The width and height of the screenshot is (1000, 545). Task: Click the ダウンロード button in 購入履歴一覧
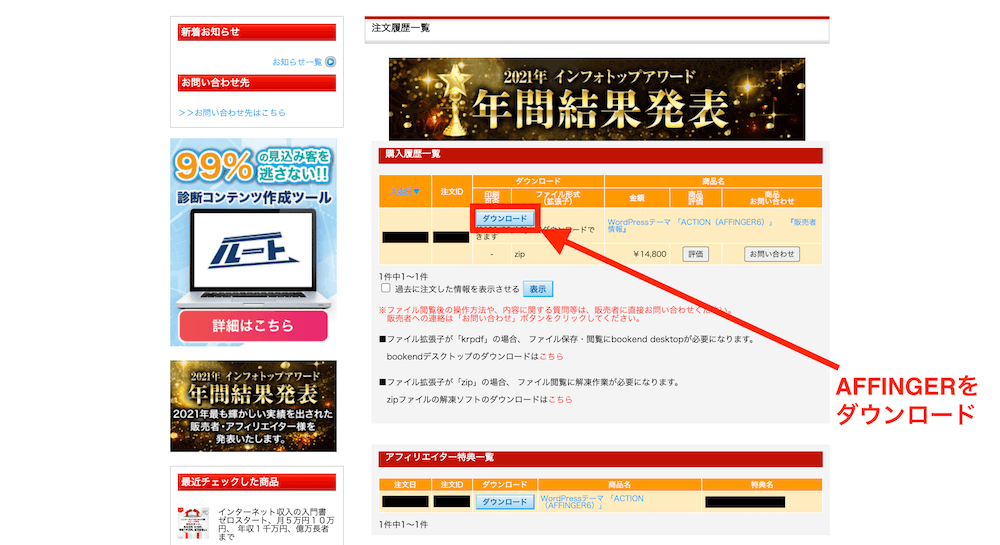(504, 219)
